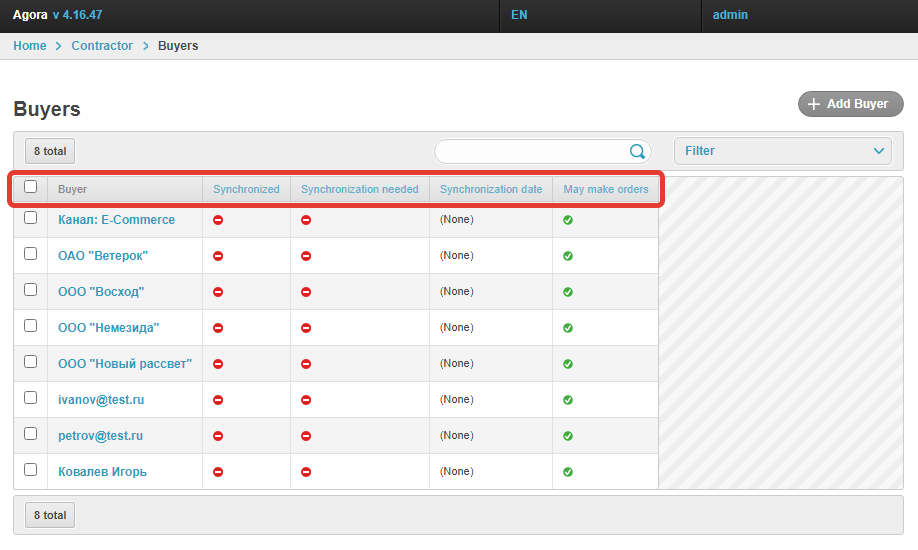The image size is (918, 550).
Task: Click red Synchronized icon for ОАО "Ветерок"
Action: tap(218, 256)
